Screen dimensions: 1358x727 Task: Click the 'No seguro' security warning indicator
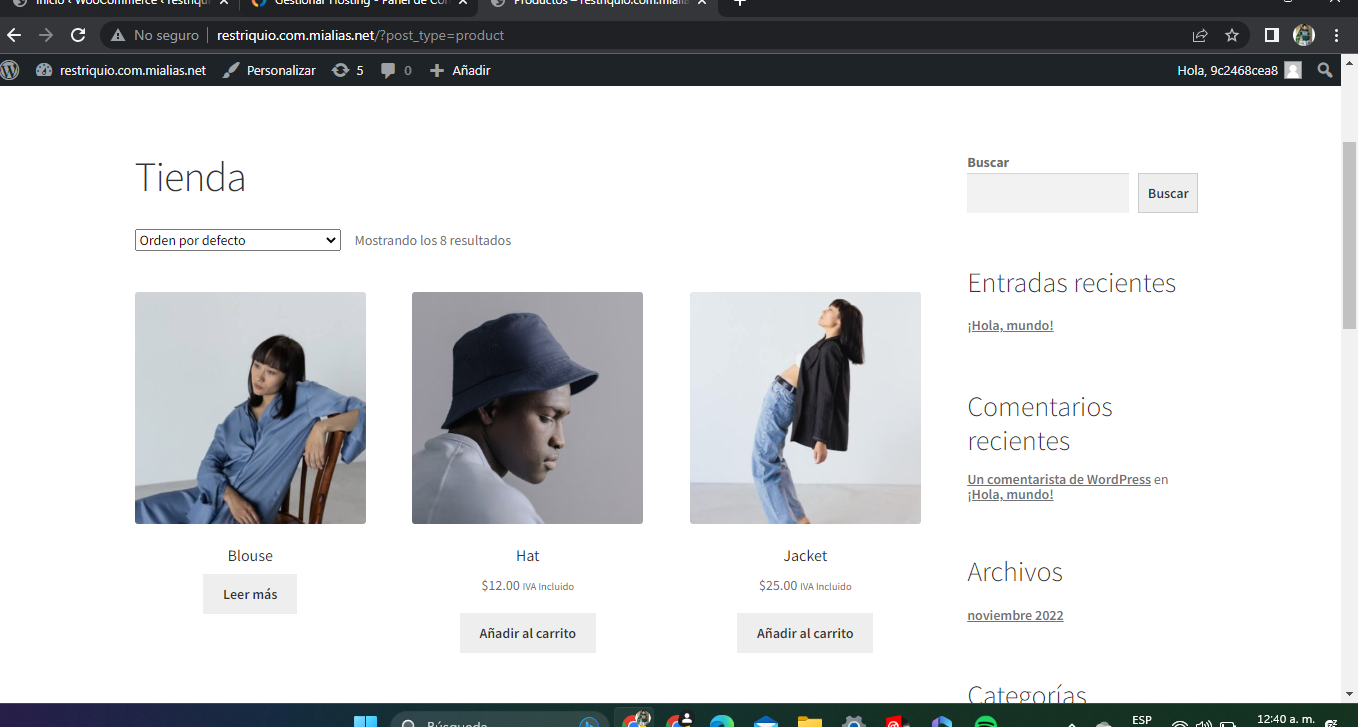coord(156,35)
